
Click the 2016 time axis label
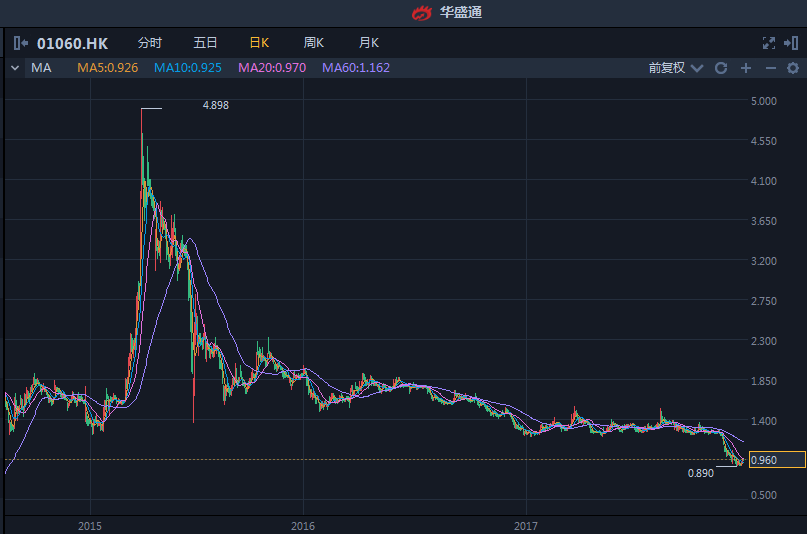[x=303, y=526]
